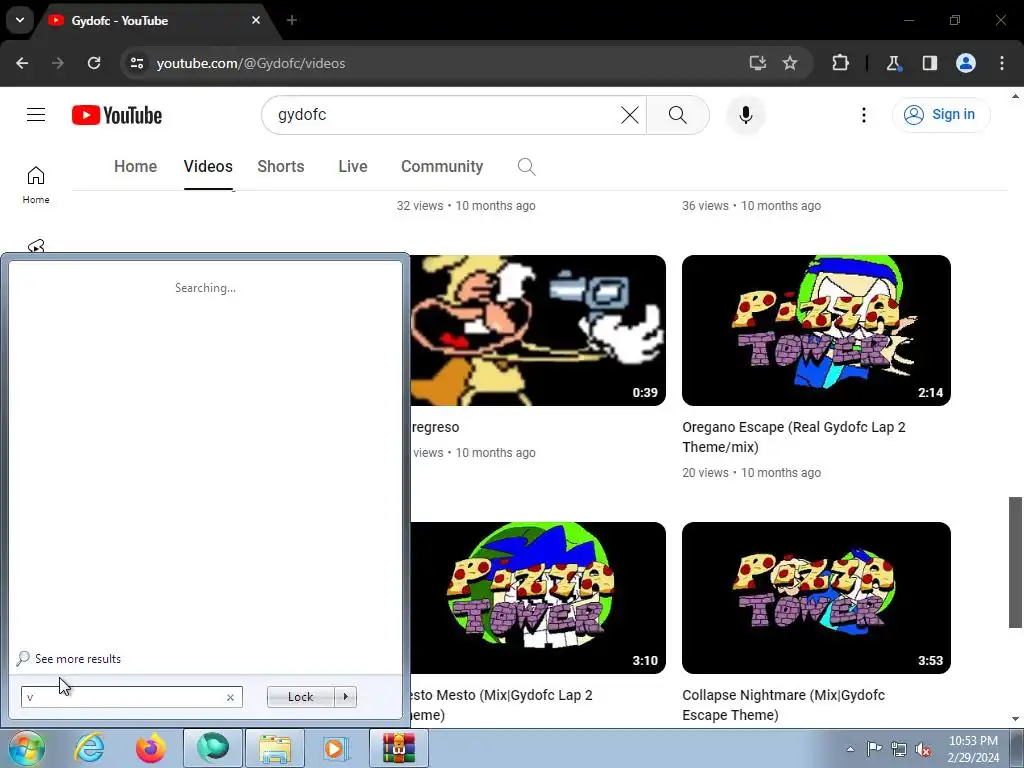Click the Sign in button
Image resolution: width=1024 pixels, height=768 pixels.
click(941, 115)
